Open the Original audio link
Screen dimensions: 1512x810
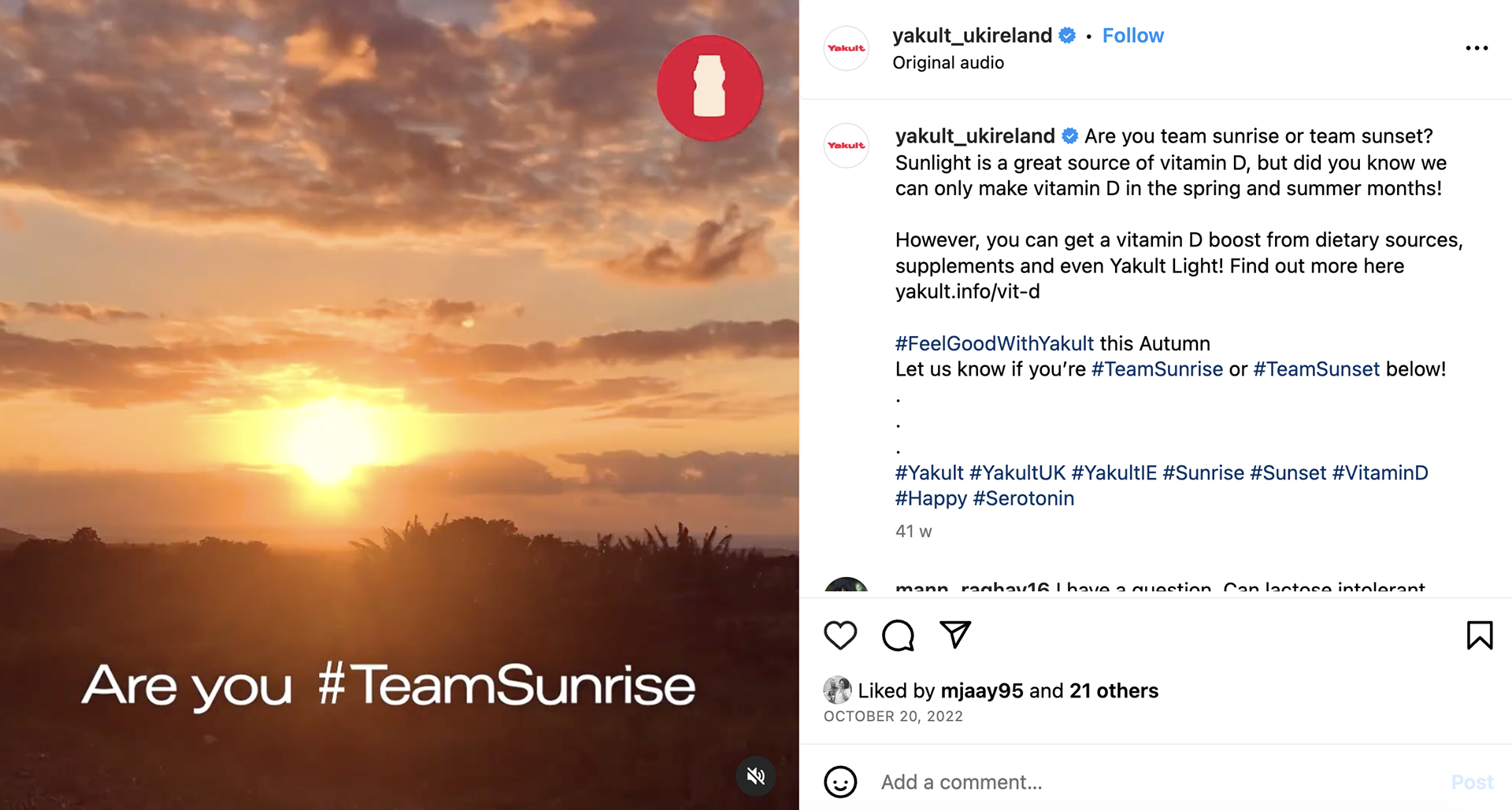(948, 62)
